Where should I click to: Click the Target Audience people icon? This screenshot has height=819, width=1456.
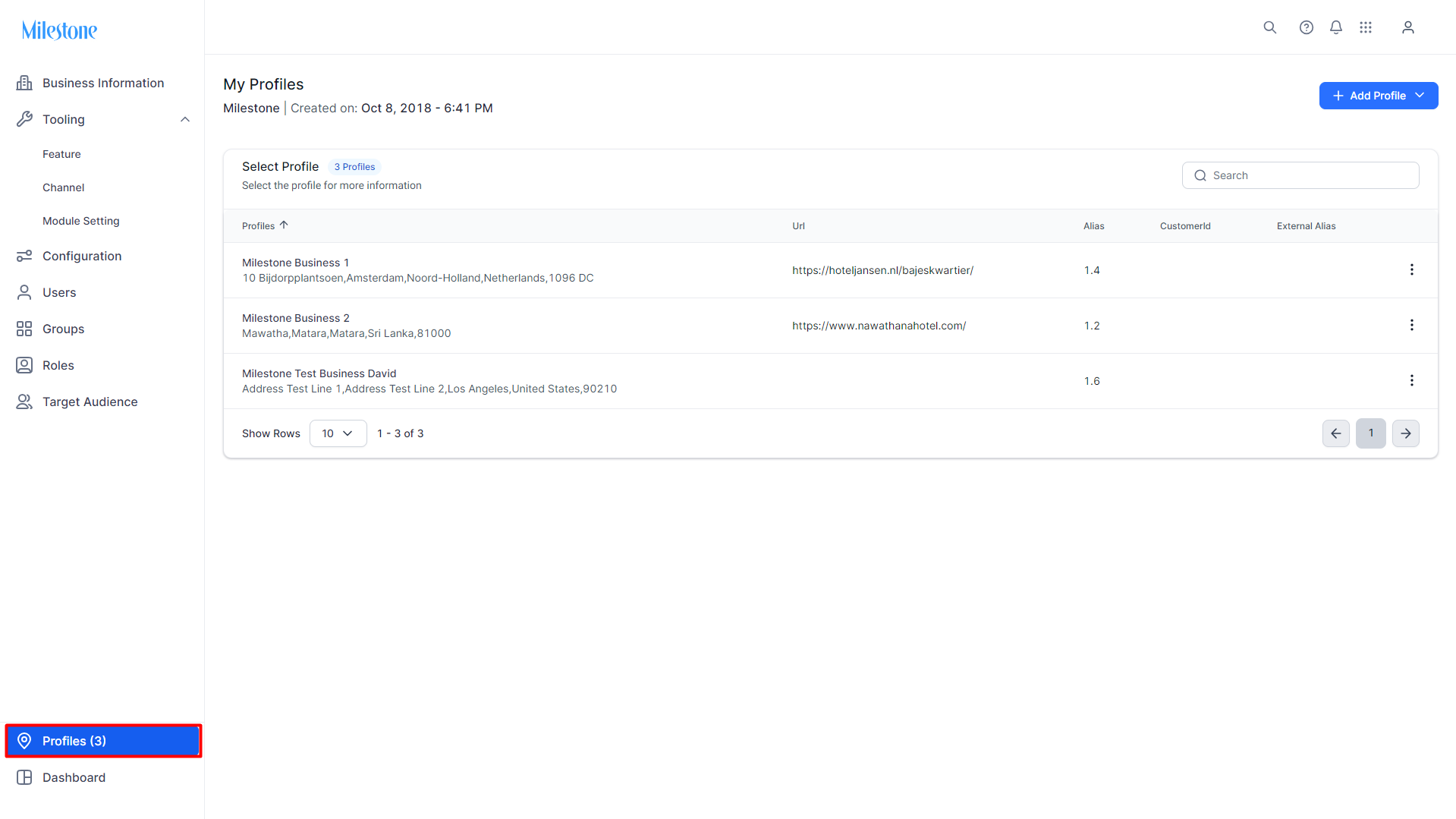pos(24,402)
